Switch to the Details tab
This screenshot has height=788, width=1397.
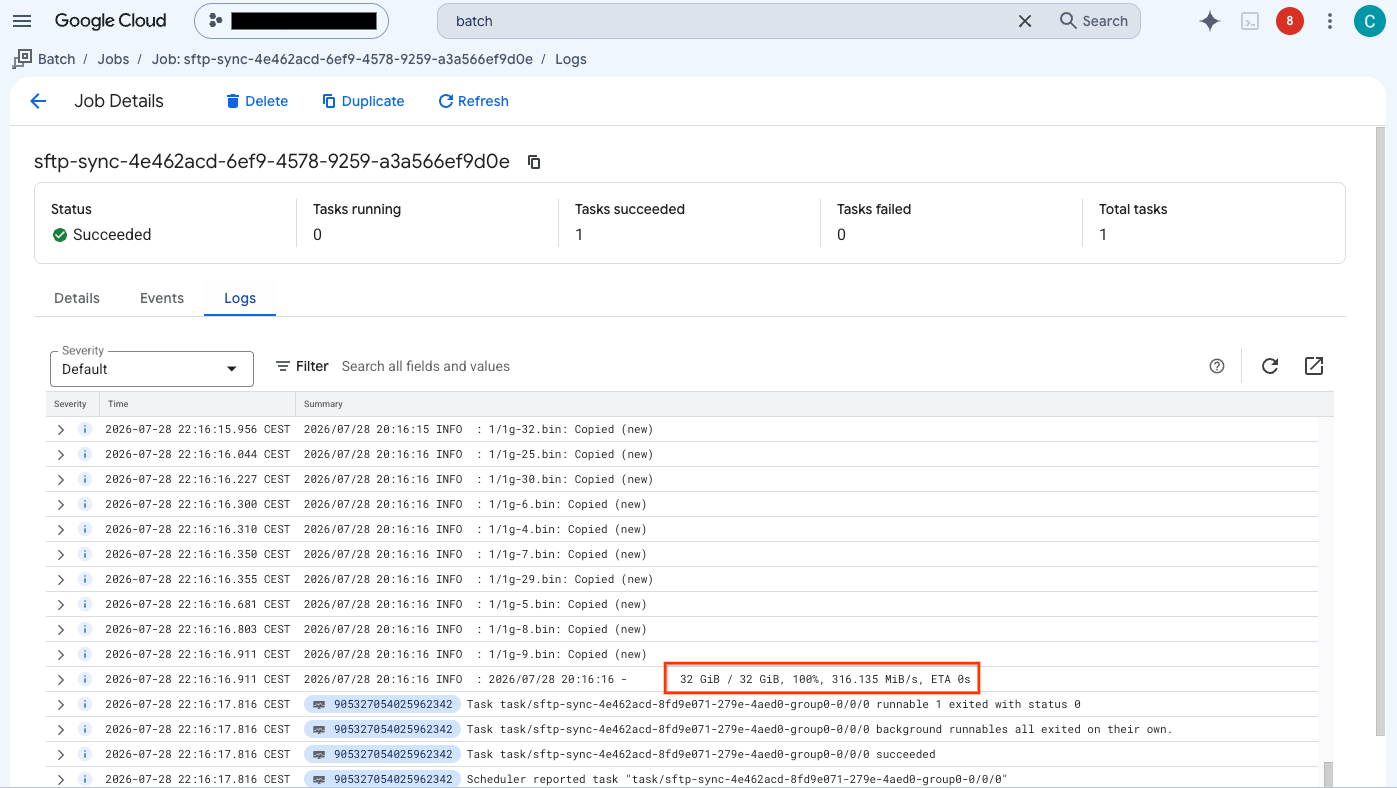[x=77, y=298]
